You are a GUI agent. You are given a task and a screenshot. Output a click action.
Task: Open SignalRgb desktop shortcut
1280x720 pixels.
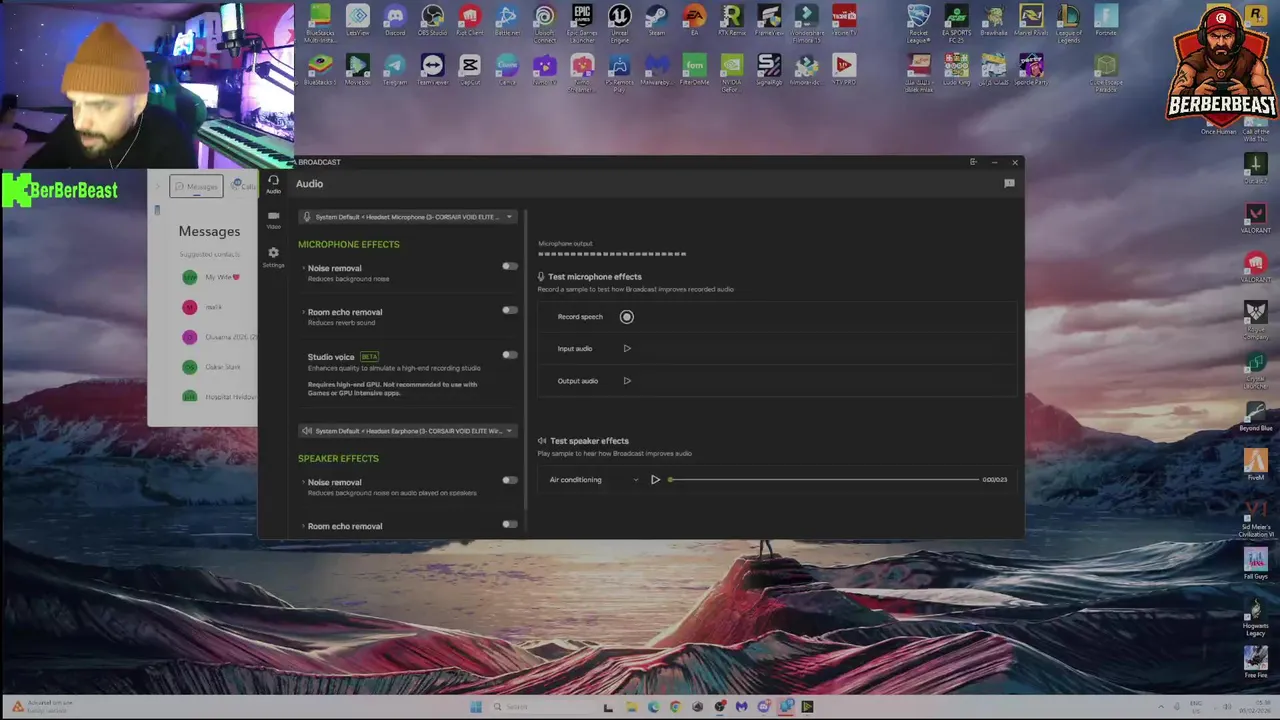769,70
